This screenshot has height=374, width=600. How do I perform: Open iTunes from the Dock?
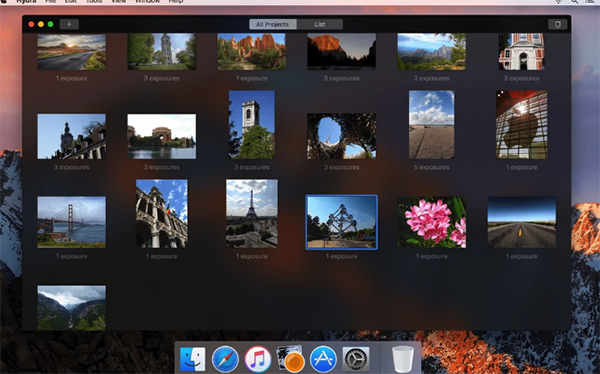click(x=258, y=359)
